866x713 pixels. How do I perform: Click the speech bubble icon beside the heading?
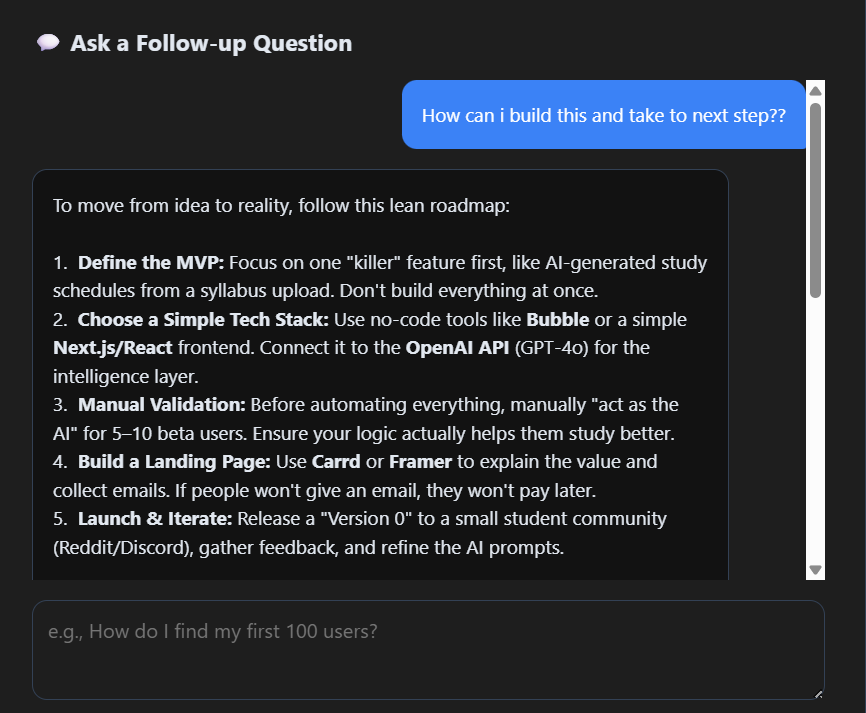[x=48, y=43]
